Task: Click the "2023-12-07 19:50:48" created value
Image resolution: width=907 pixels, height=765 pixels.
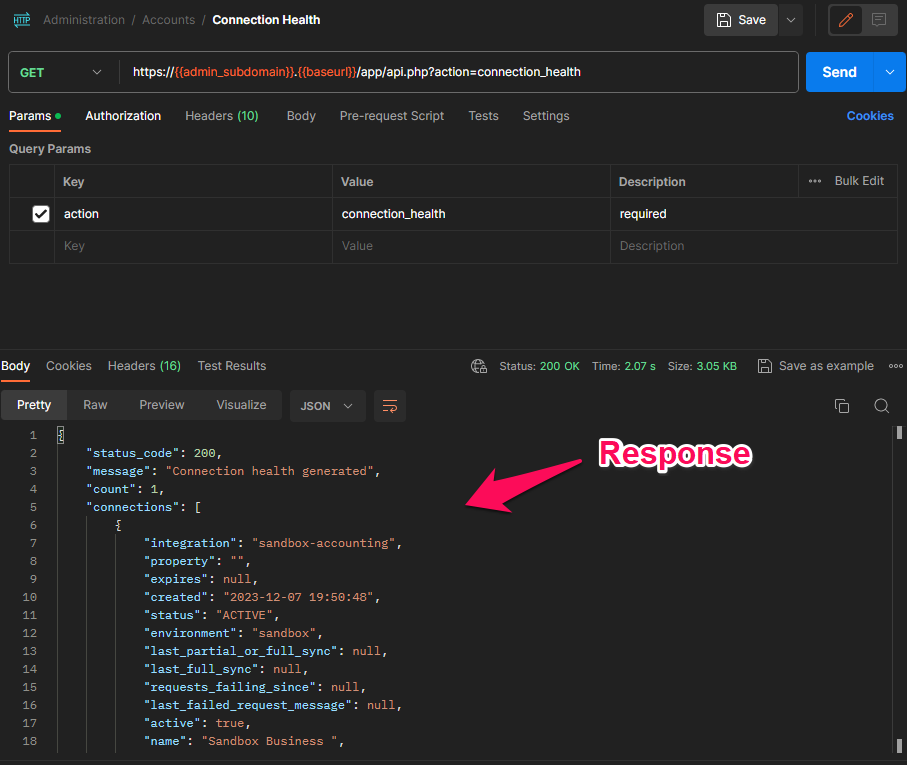Action: tap(298, 597)
